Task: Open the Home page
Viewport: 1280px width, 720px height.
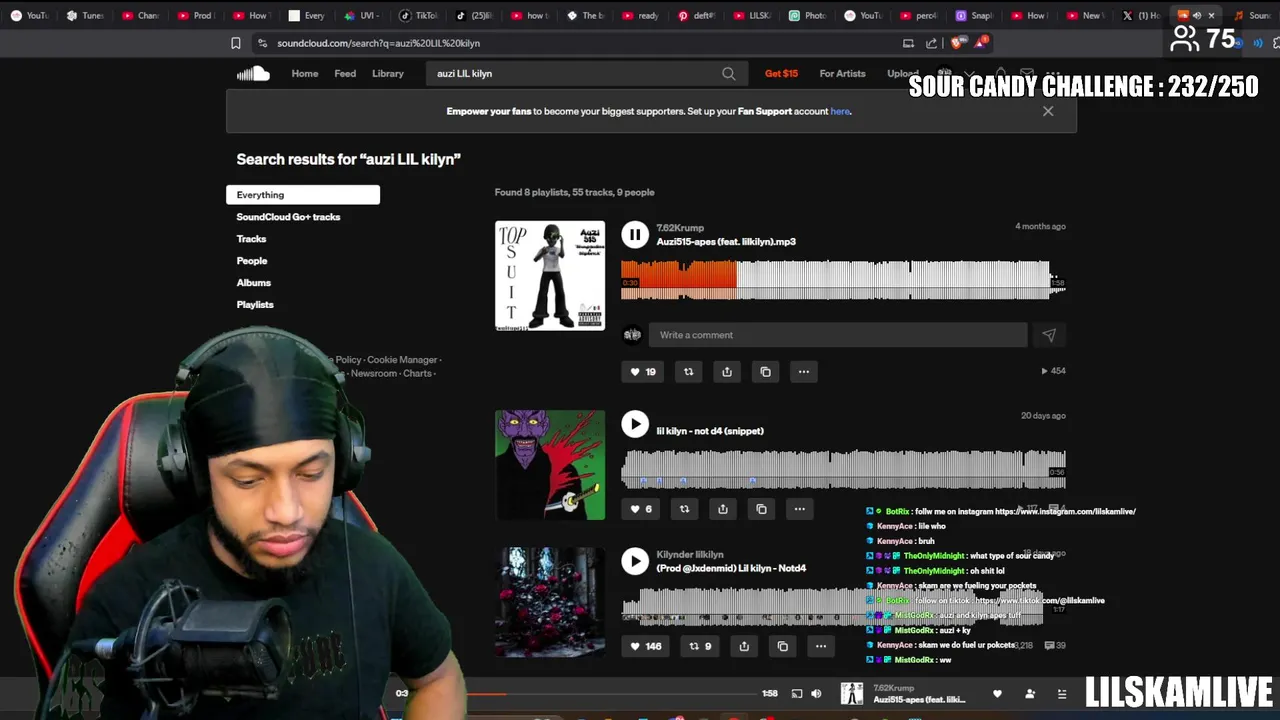Action: pyautogui.click(x=305, y=73)
